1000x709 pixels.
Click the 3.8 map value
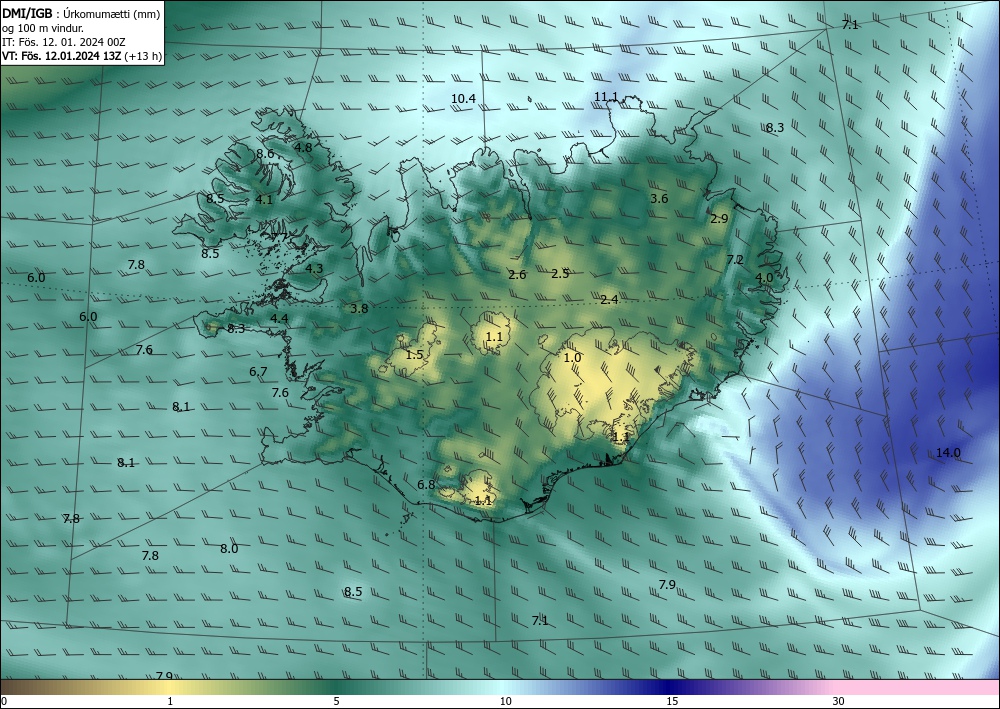point(359,309)
